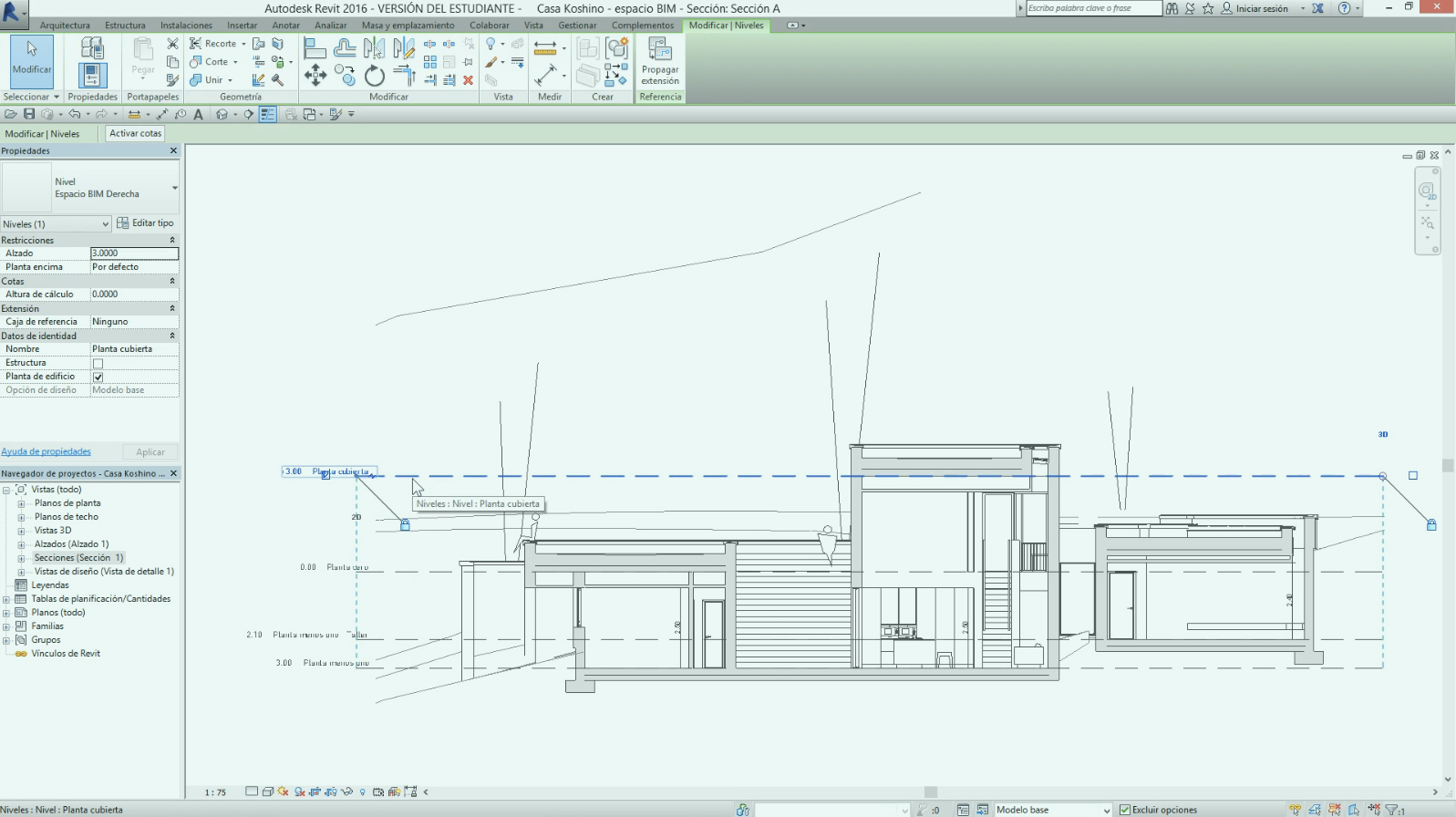Select the Offset tool

345,47
